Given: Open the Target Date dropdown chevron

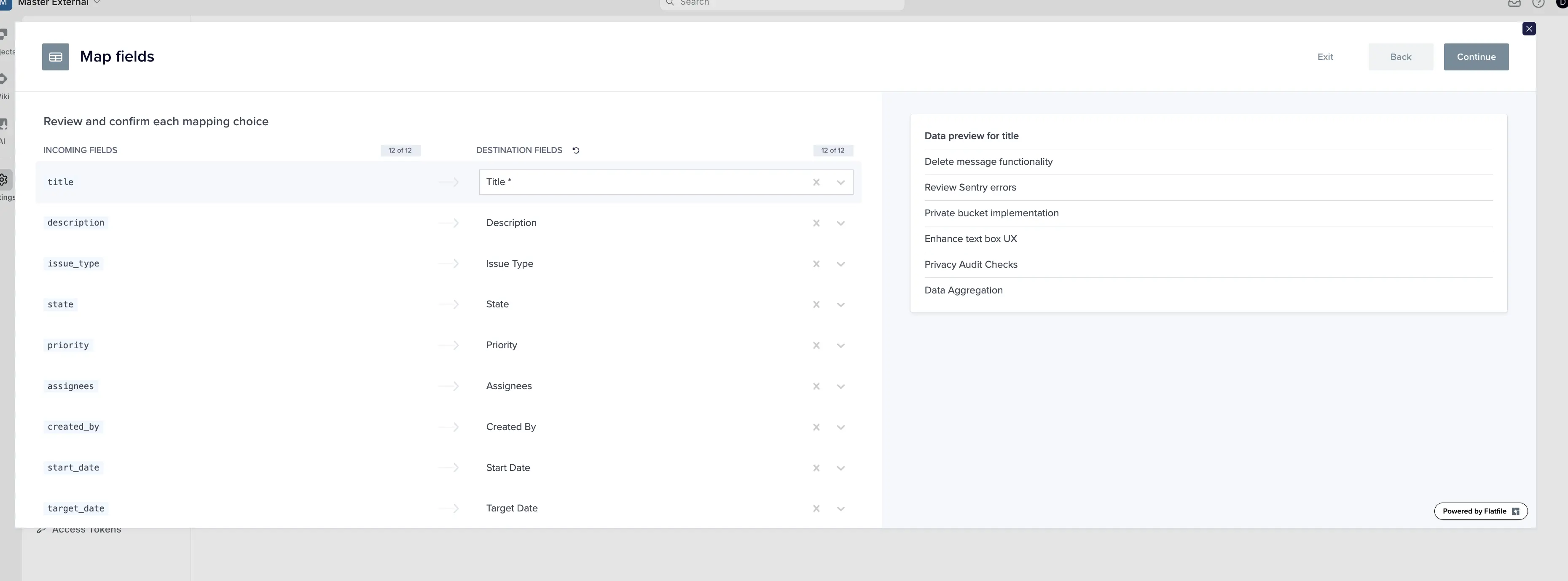Looking at the screenshot, I should [x=840, y=508].
